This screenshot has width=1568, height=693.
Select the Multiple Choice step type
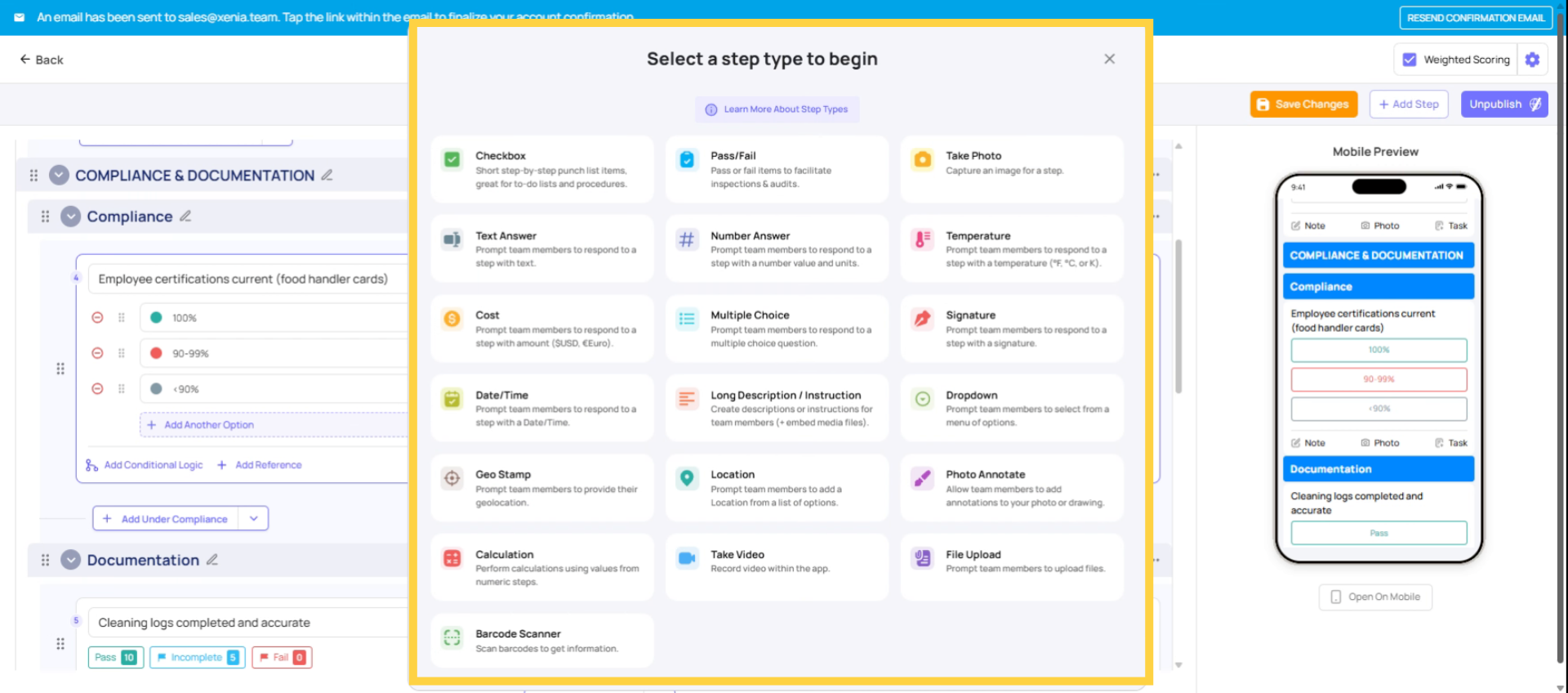pyautogui.click(x=777, y=329)
